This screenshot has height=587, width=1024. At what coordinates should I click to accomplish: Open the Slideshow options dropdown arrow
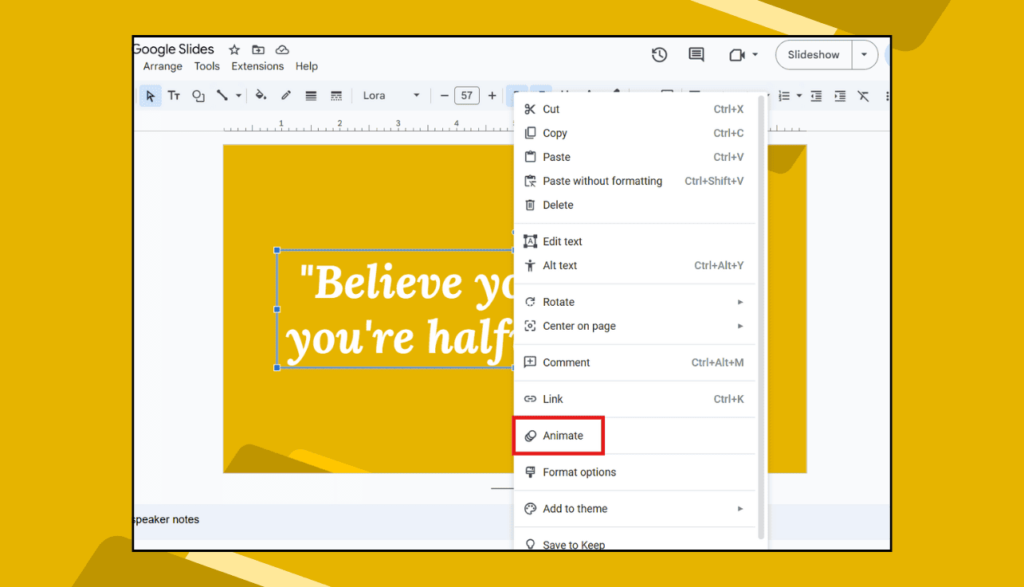pyautogui.click(x=864, y=55)
